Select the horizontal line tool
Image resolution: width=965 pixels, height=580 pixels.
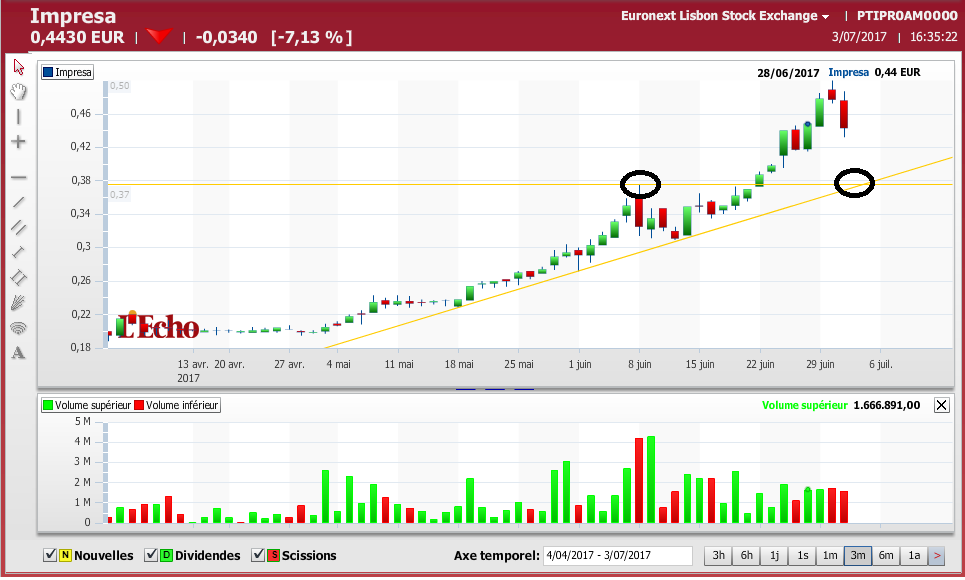click(18, 177)
